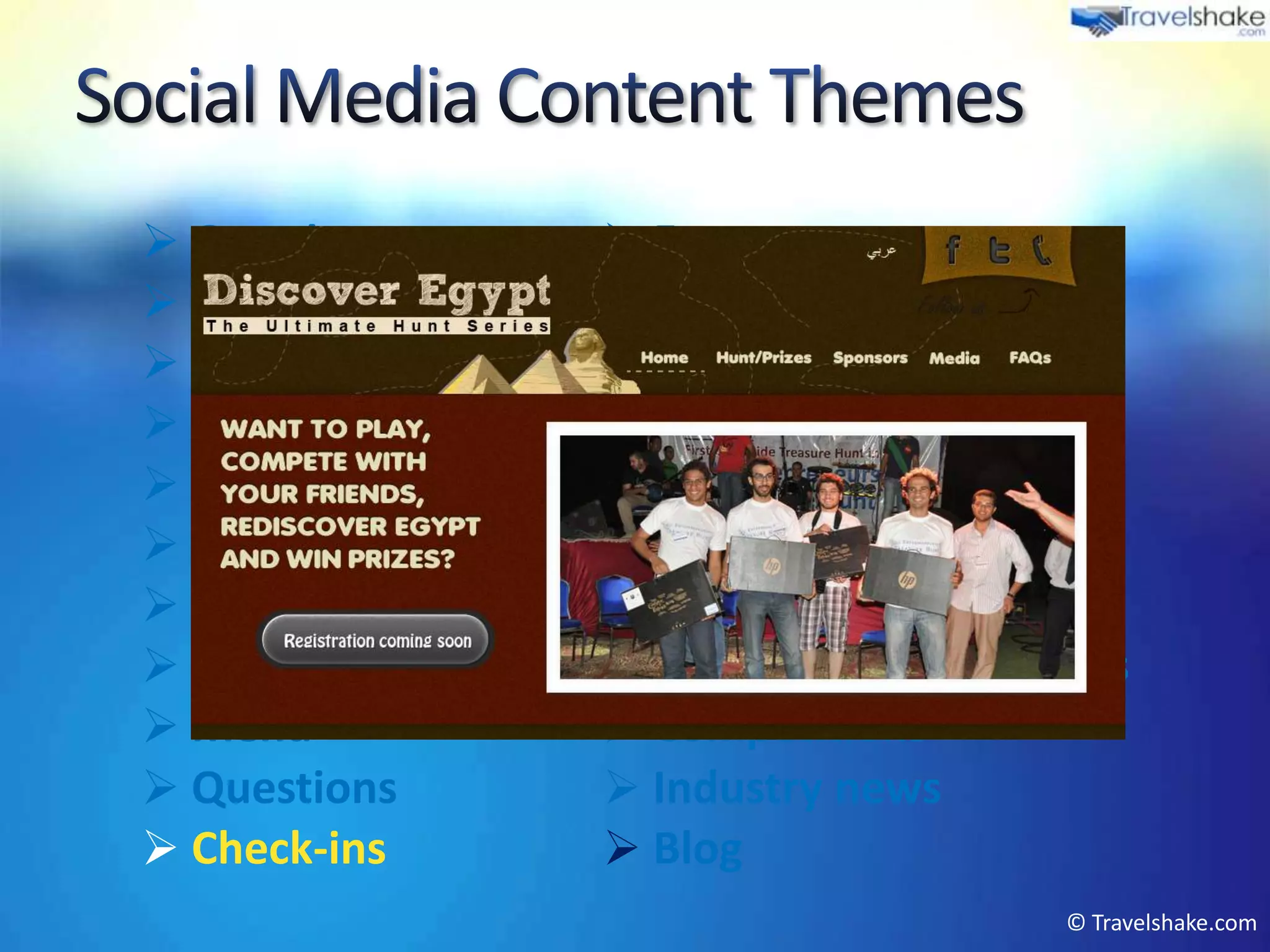Switch language via the Arabic link
The width and height of the screenshot is (1270, 952).
(881, 251)
